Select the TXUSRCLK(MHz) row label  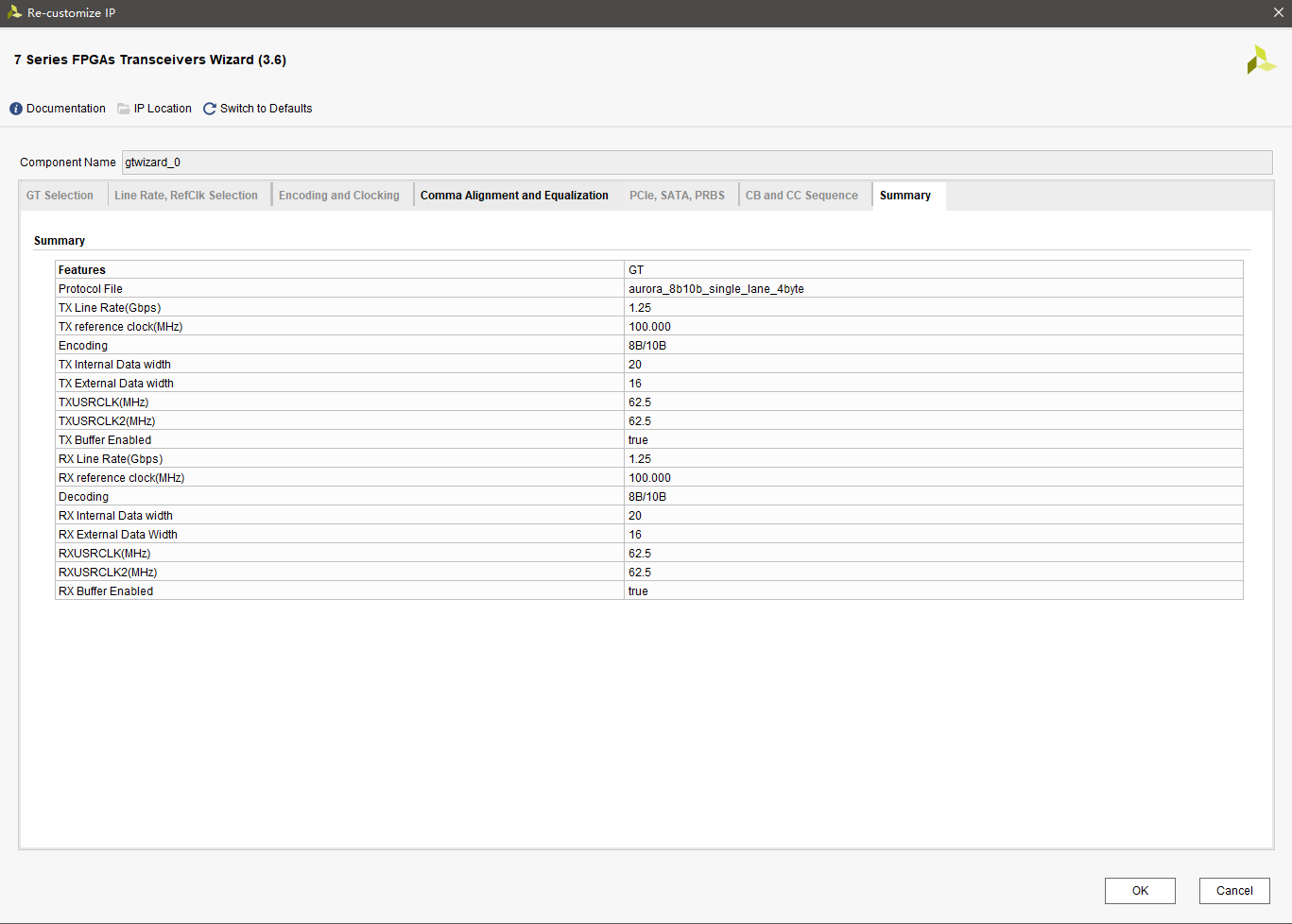coord(104,402)
